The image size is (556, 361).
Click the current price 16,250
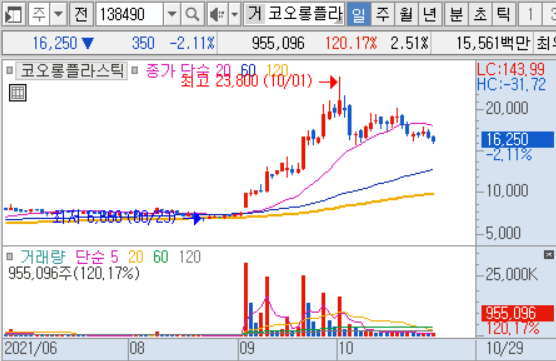[55, 44]
